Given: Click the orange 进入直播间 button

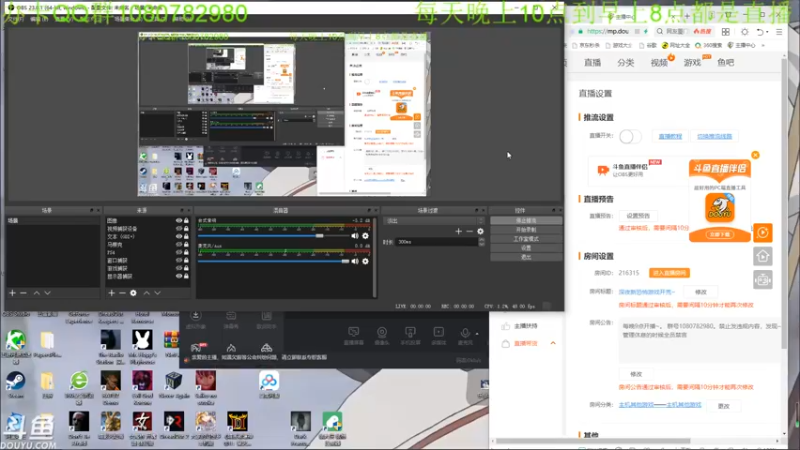Looking at the screenshot, I should 669,273.
